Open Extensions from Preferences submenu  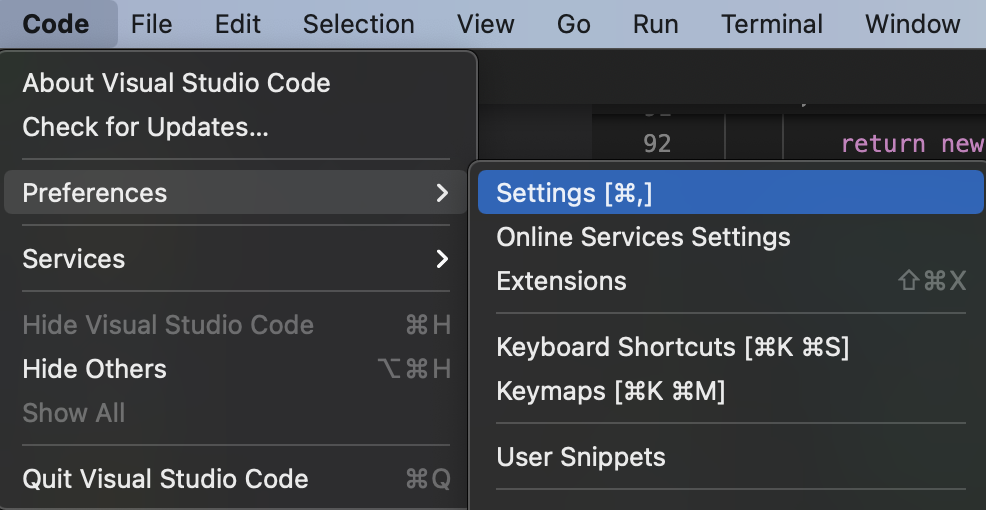[x=731, y=280]
